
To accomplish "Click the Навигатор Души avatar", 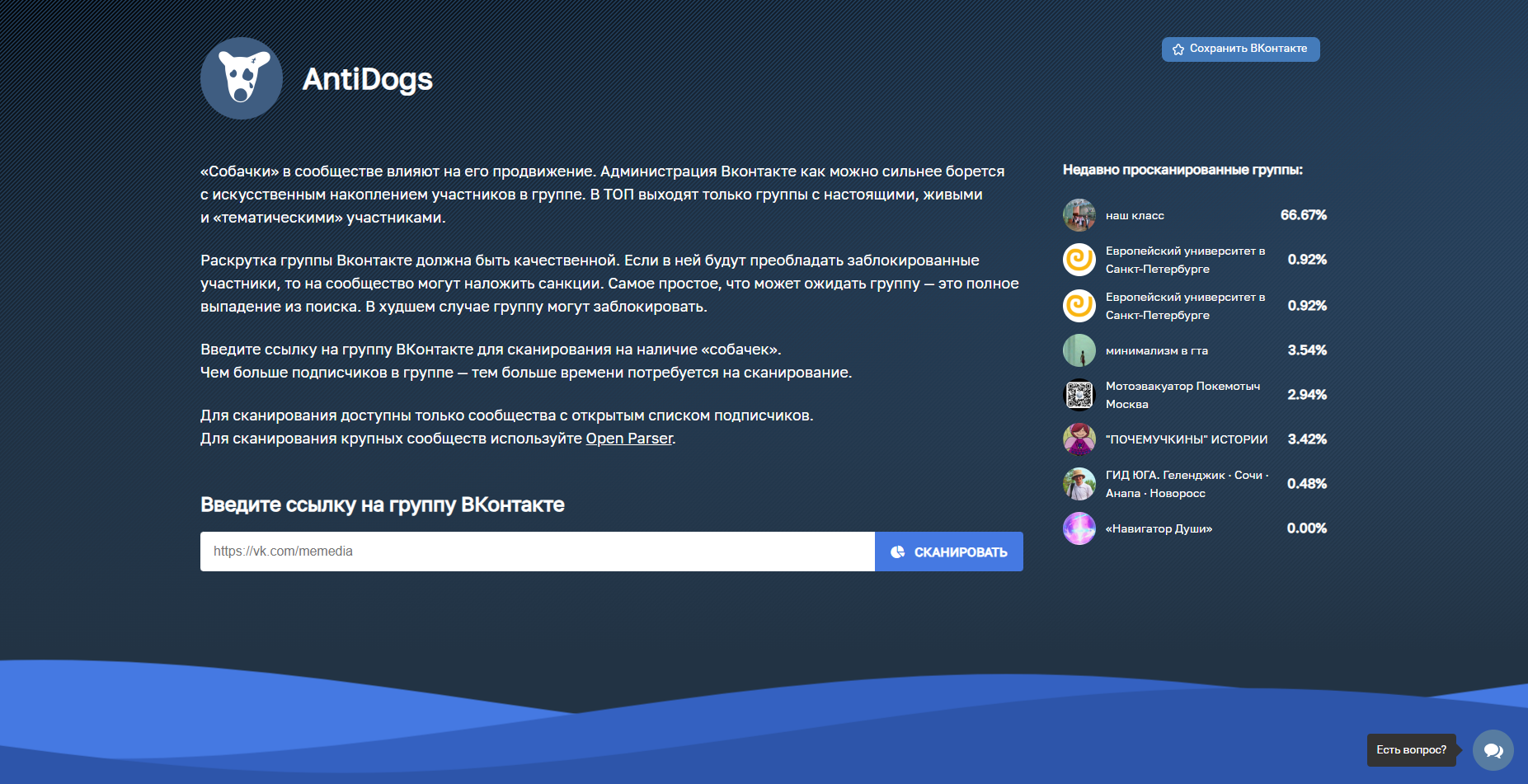I will tap(1079, 528).
